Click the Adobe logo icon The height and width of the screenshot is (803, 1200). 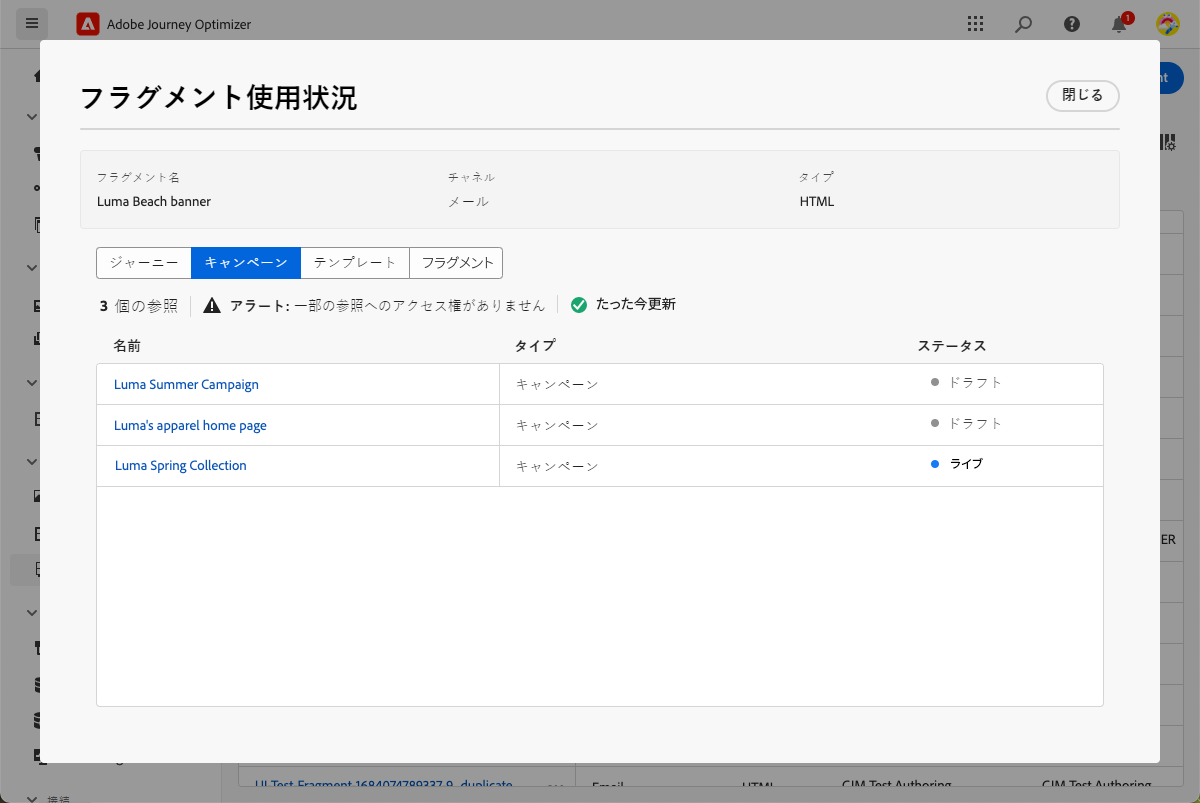[88, 24]
